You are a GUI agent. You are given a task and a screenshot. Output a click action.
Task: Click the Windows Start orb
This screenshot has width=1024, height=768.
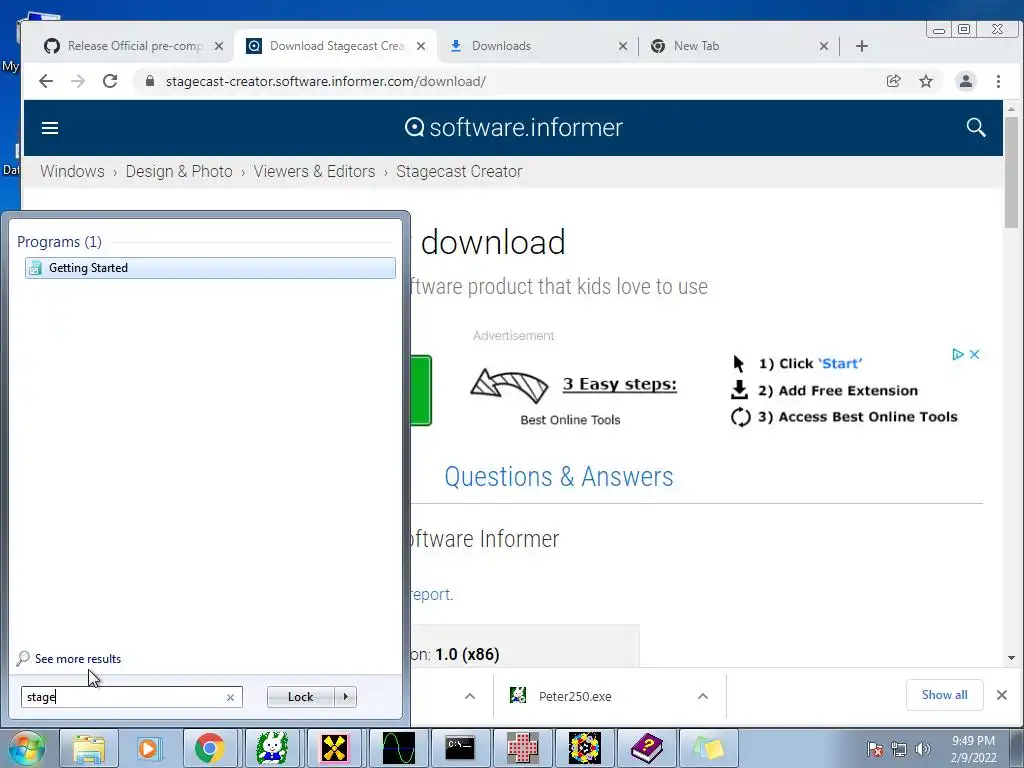point(26,748)
